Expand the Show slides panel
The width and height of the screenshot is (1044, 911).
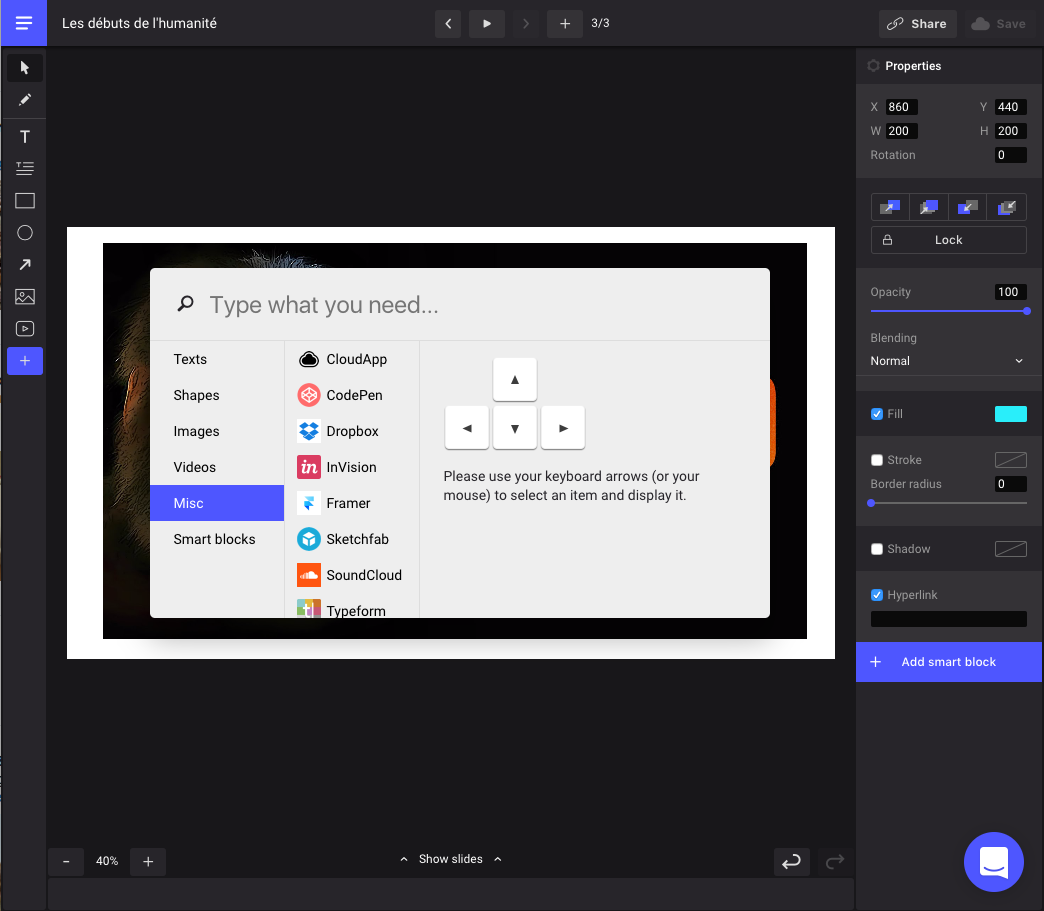(450, 859)
